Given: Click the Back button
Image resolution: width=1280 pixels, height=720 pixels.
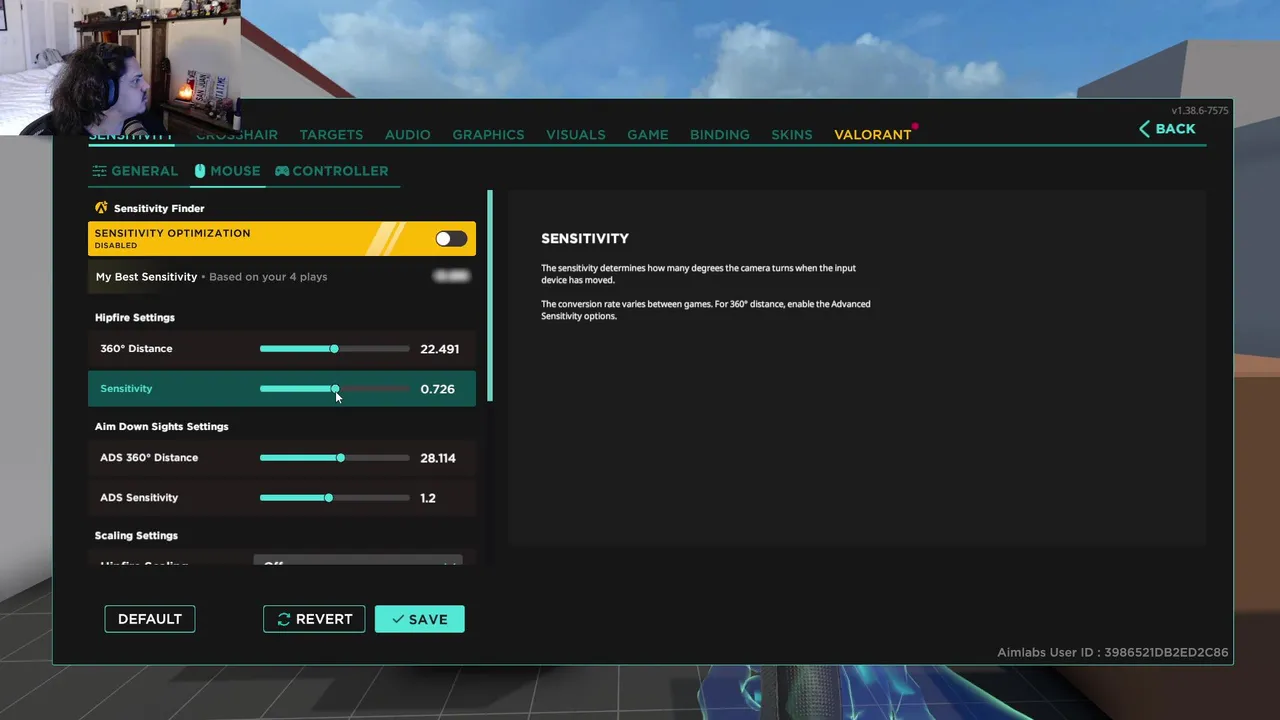Looking at the screenshot, I should pos(1167,129).
